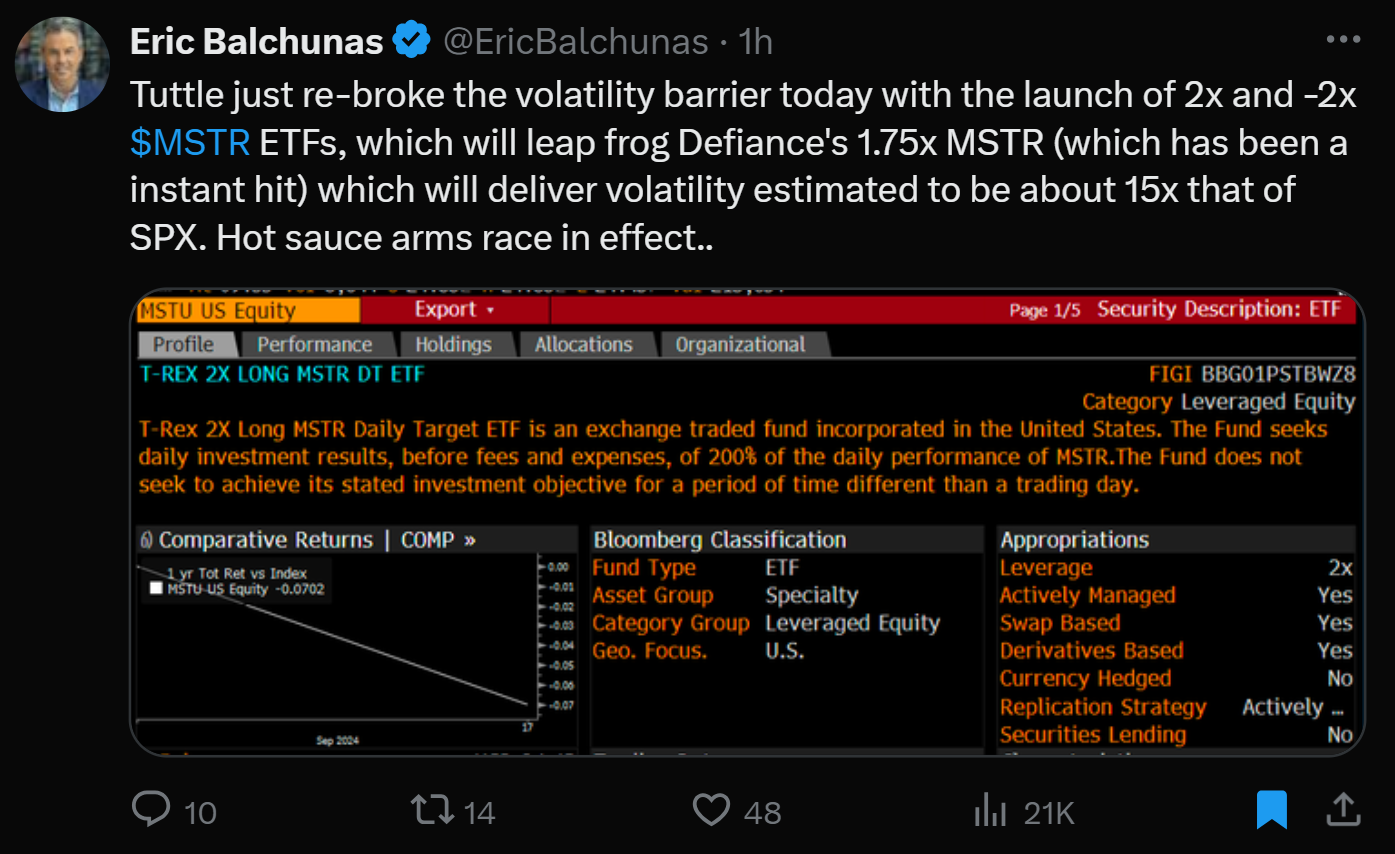This screenshot has width=1395, height=854.
Task: Click the reply comment icon
Action: click(x=152, y=809)
